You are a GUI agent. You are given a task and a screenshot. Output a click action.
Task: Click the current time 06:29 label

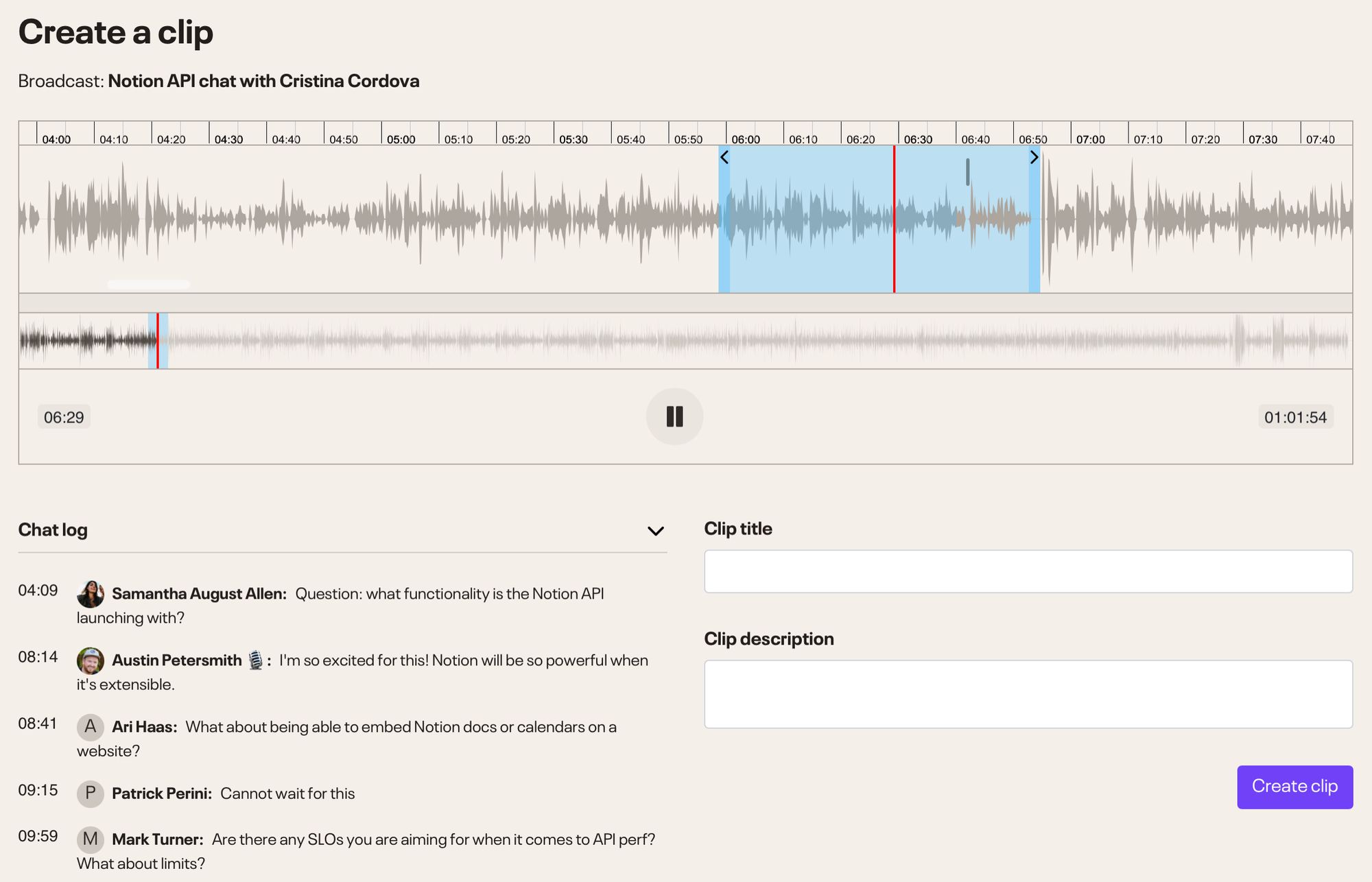pos(64,417)
